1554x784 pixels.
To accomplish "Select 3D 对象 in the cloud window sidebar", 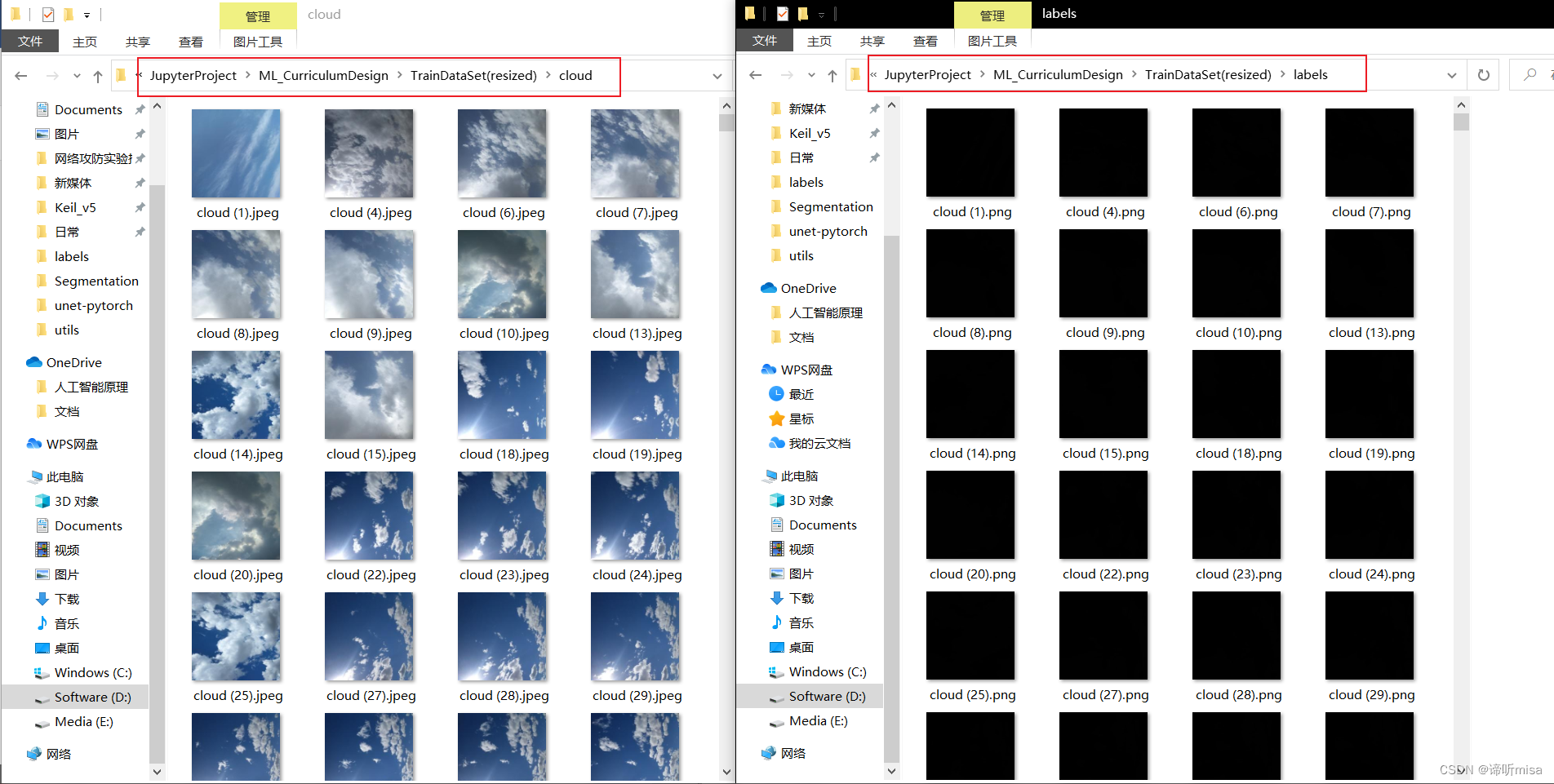I will tap(67, 501).
